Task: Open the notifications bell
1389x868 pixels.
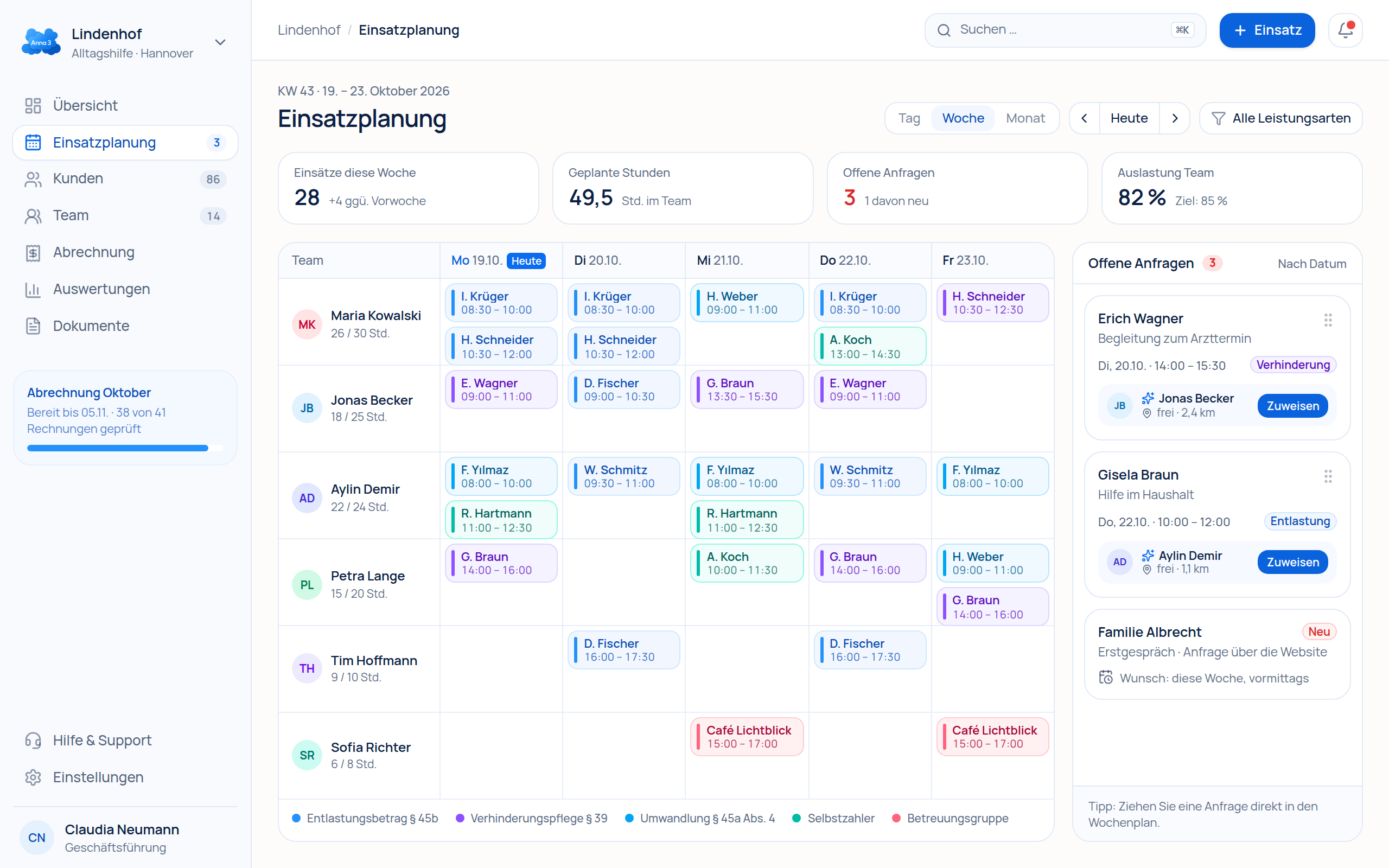Action: pyautogui.click(x=1345, y=30)
